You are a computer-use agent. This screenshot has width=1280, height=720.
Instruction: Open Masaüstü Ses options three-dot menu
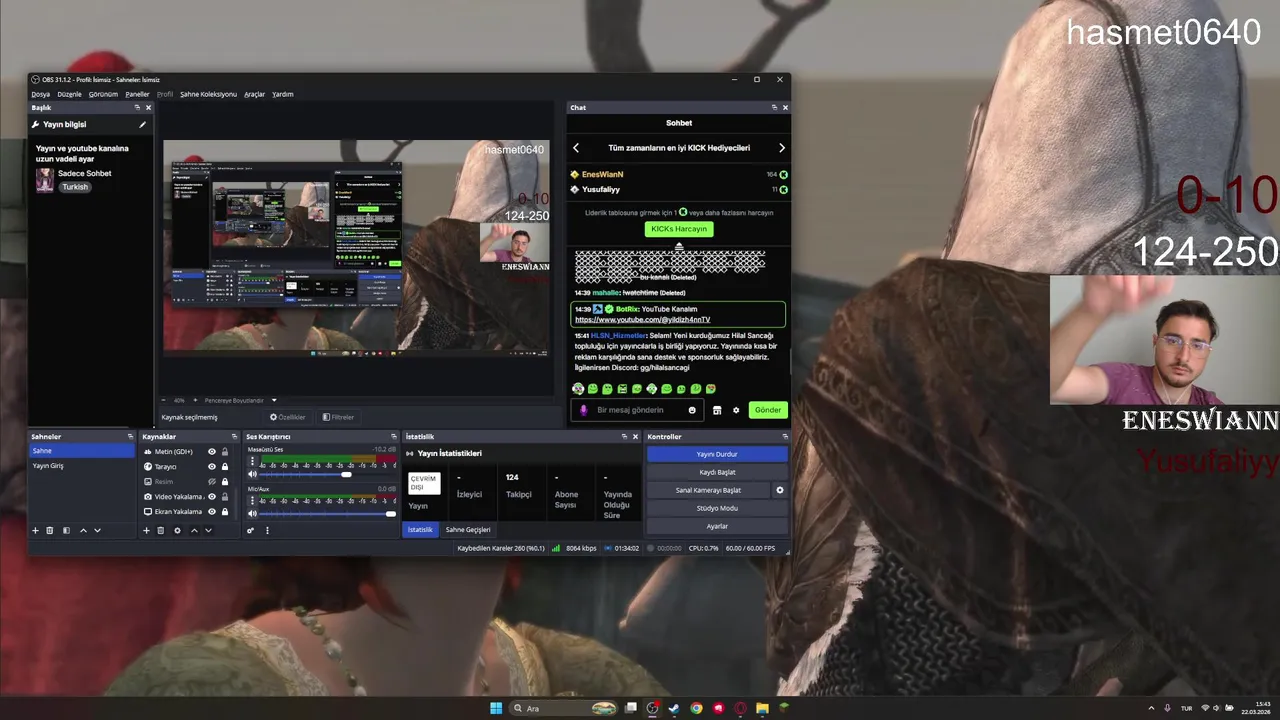point(252,461)
